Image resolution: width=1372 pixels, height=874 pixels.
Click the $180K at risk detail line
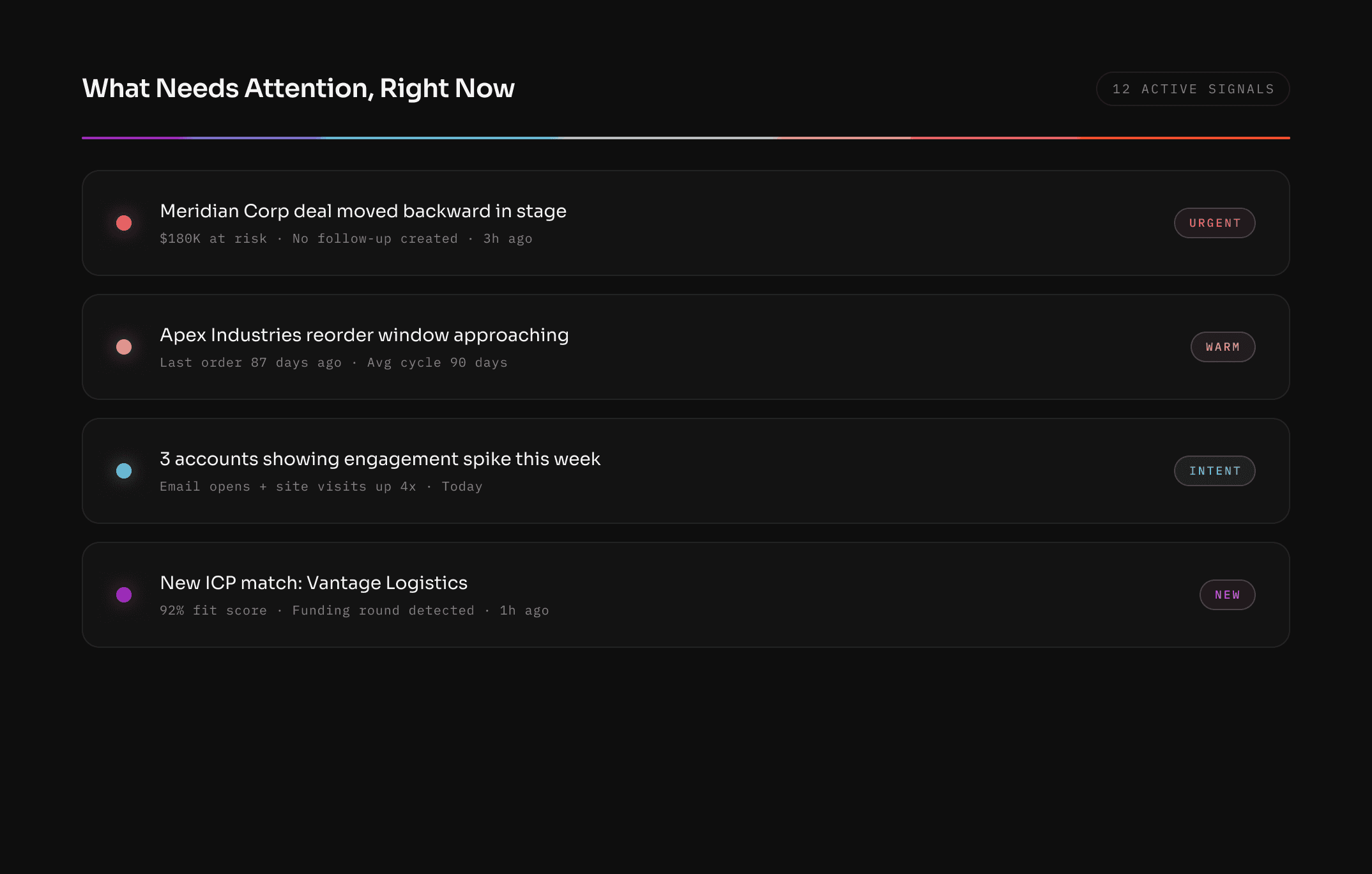346,238
